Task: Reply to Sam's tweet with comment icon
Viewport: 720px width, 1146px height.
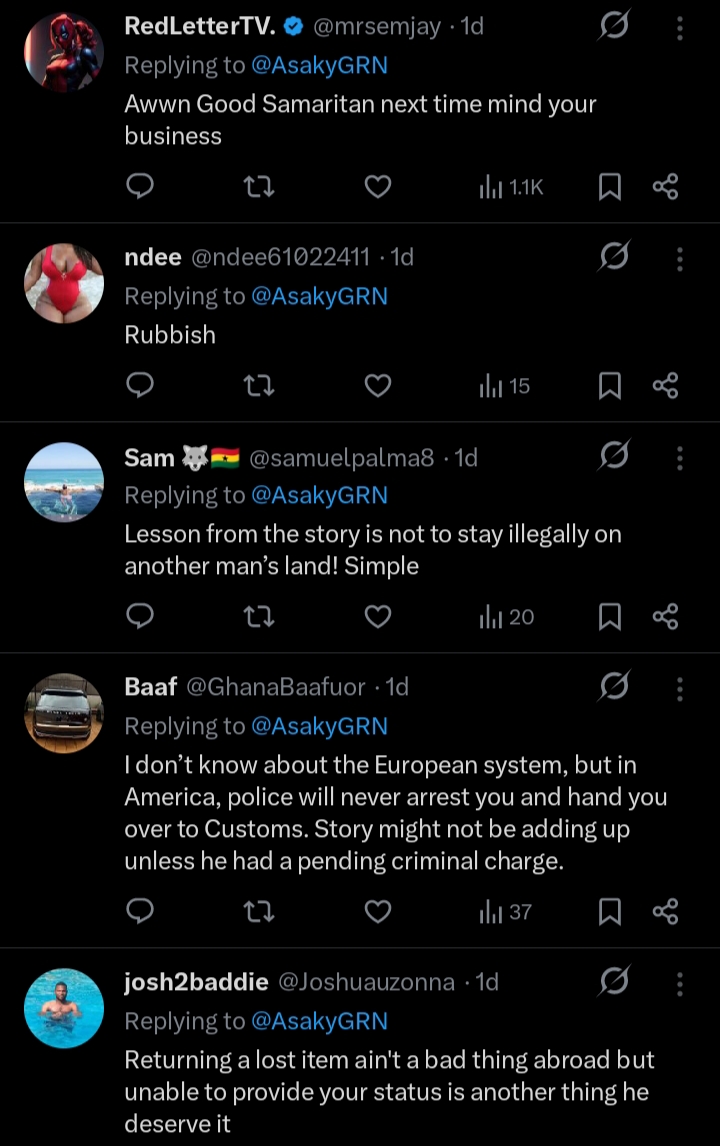Action: [x=141, y=617]
